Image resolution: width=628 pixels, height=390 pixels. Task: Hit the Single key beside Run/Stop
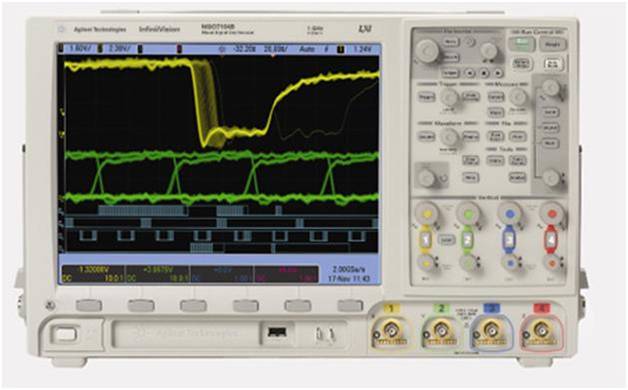tap(553, 44)
